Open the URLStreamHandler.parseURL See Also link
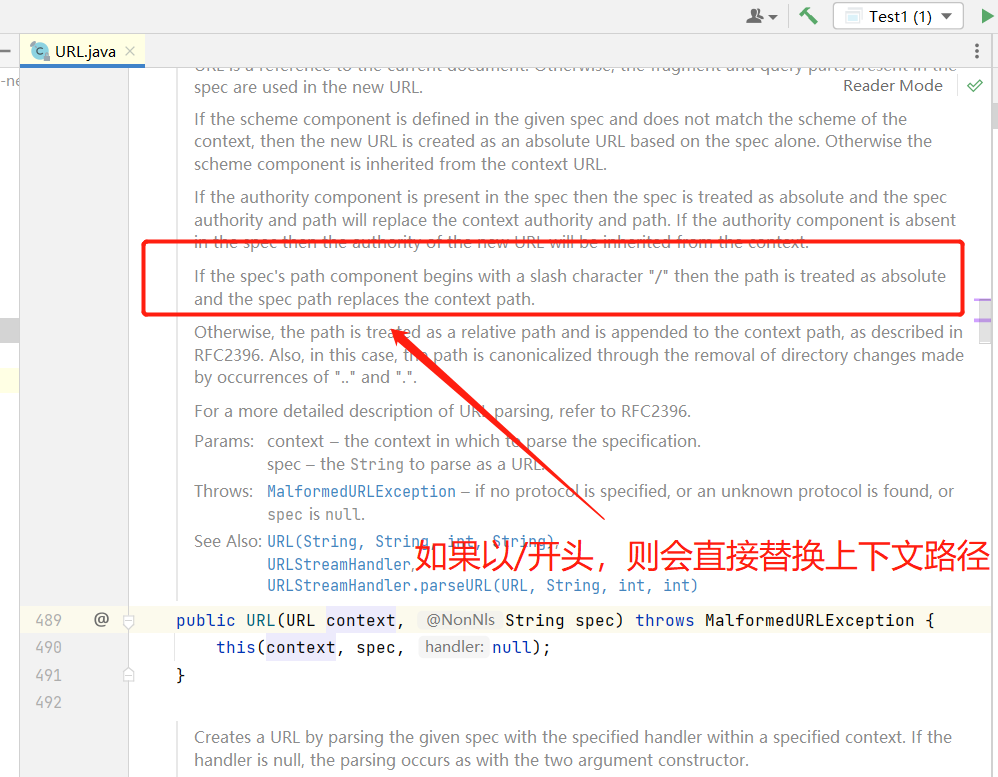 pos(482,585)
